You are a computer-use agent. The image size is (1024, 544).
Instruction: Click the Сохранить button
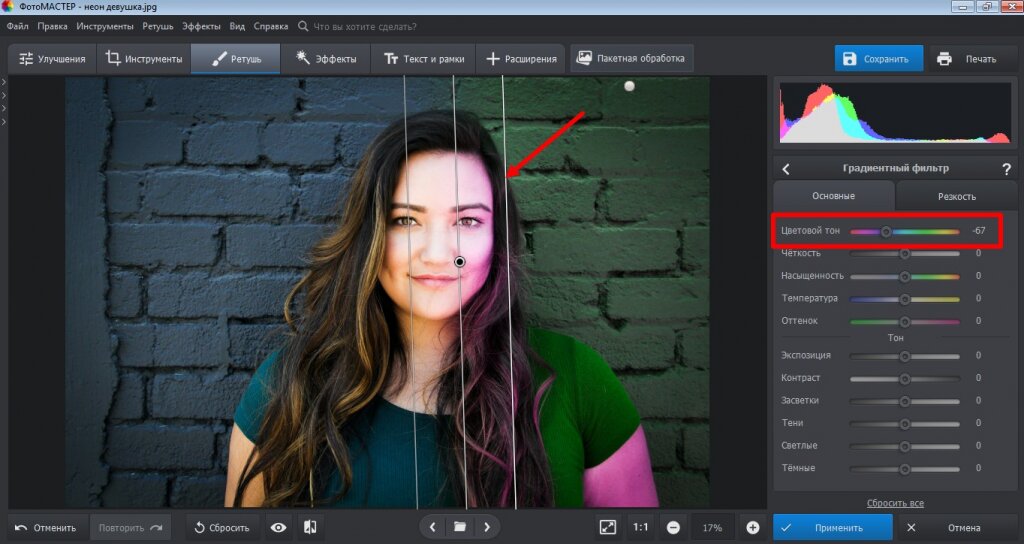click(879, 59)
